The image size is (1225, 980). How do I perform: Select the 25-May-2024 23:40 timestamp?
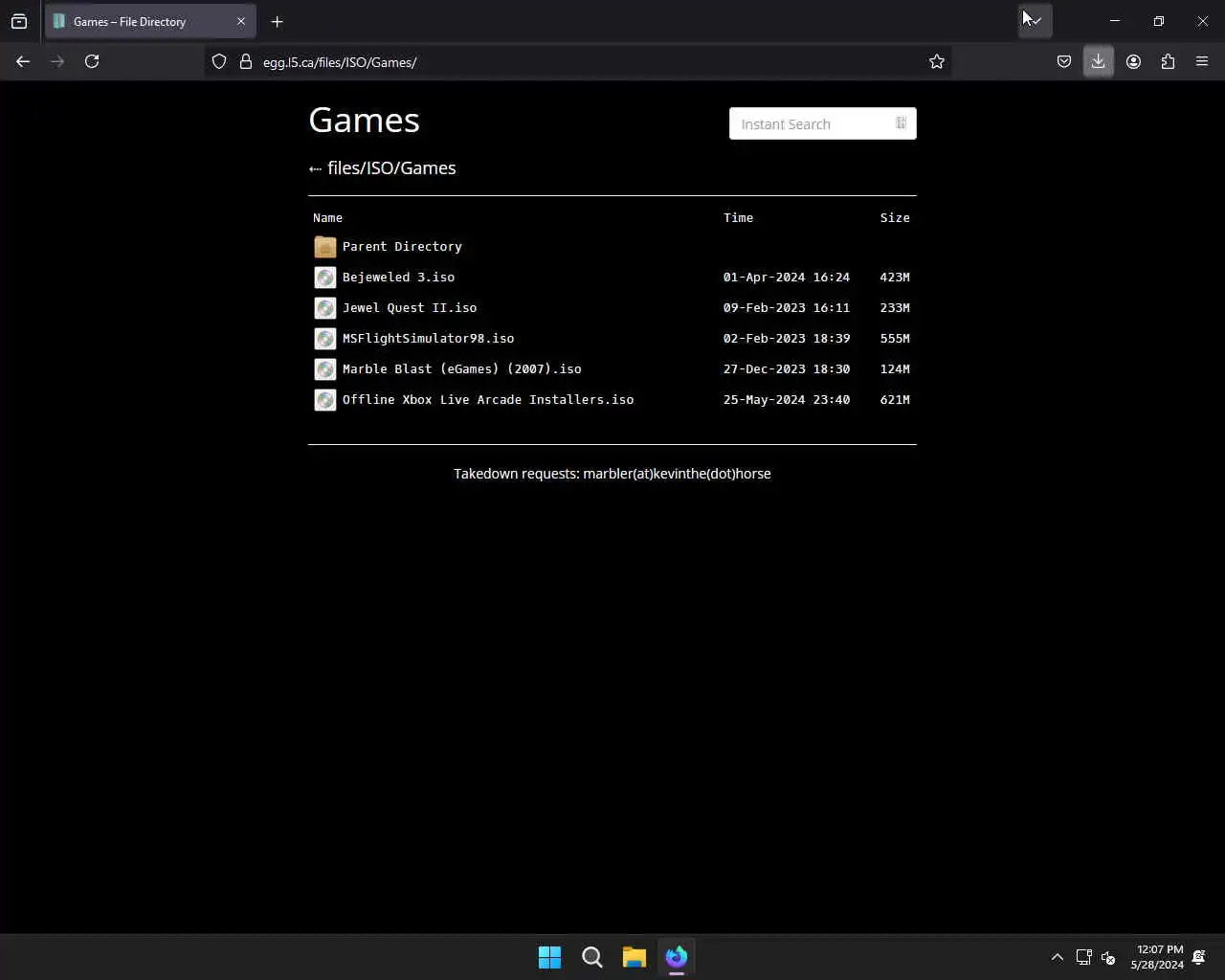[787, 399]
